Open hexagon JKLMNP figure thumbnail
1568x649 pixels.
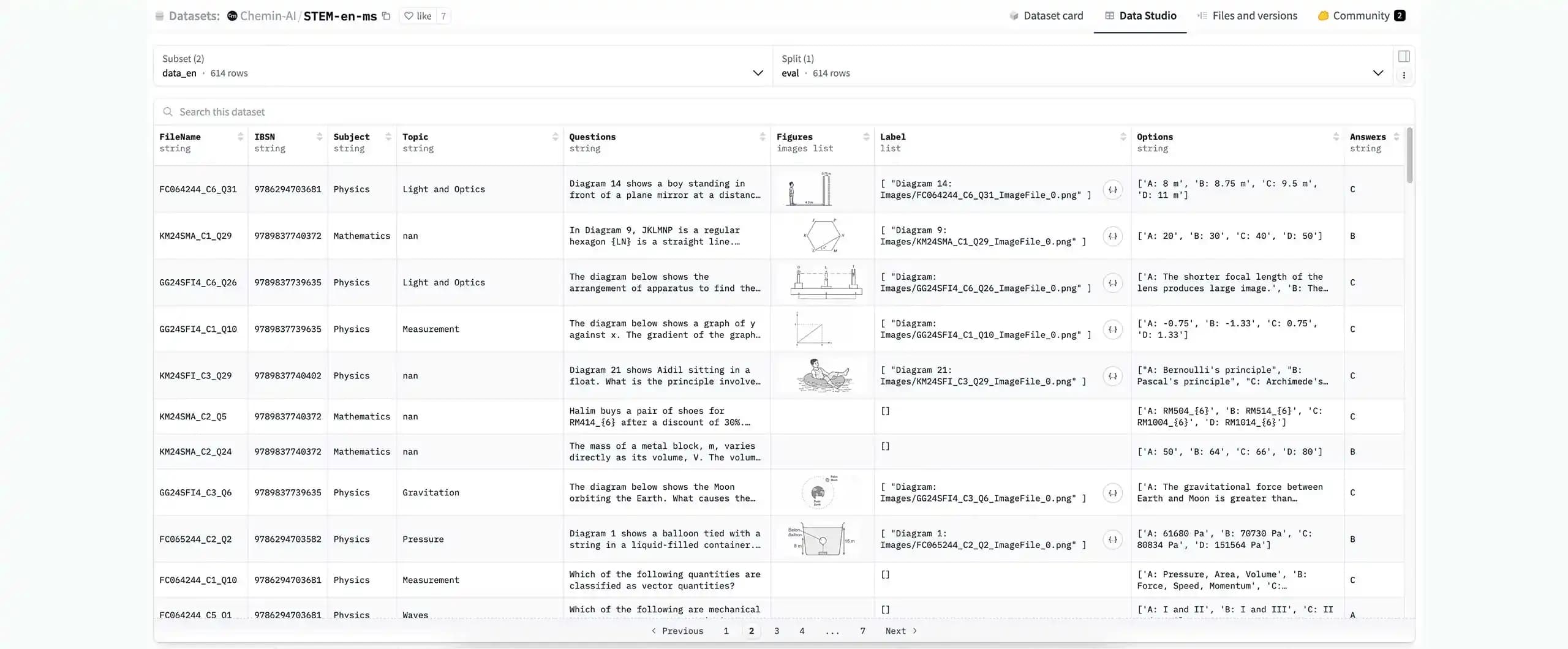pyautogui.click(x=823, y=236)
